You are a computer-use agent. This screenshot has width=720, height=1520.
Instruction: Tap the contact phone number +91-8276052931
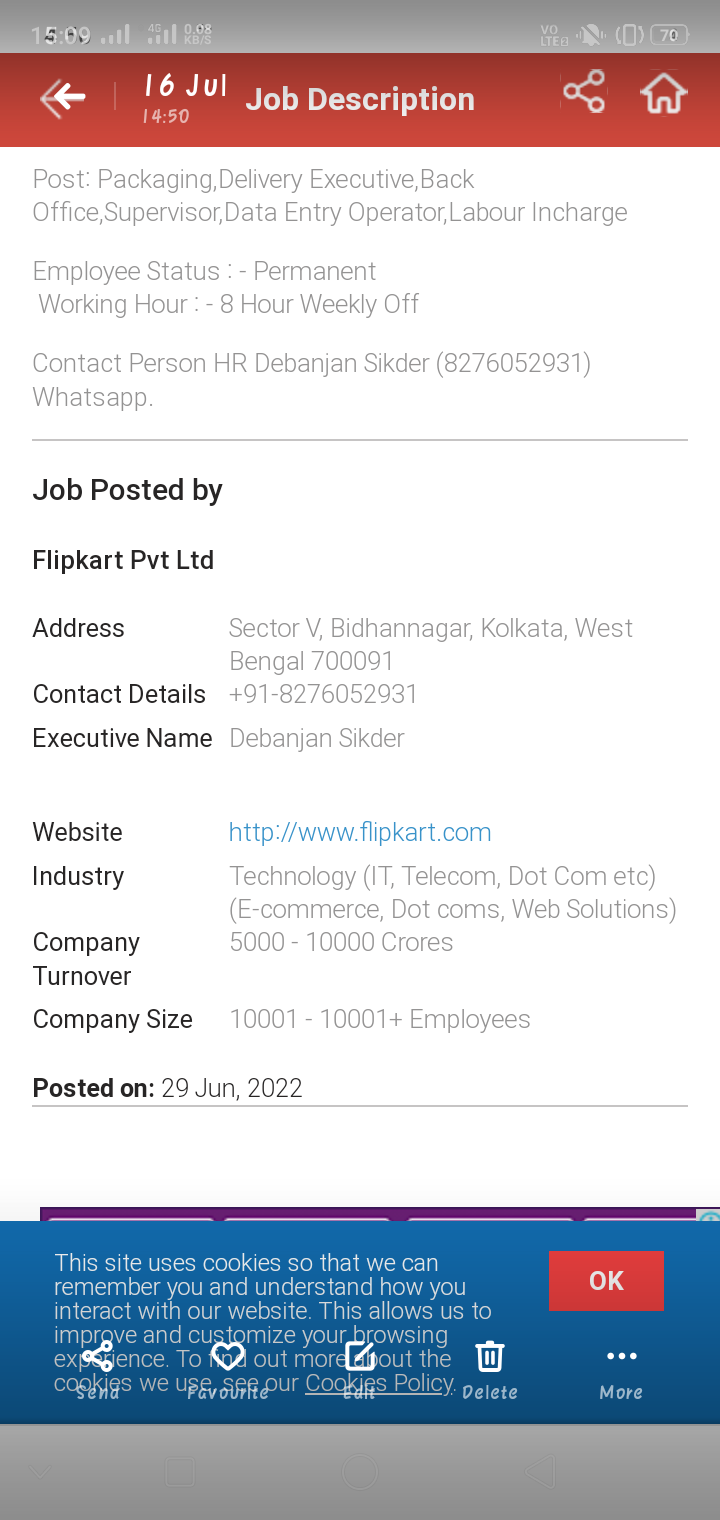tap(323, 694)
